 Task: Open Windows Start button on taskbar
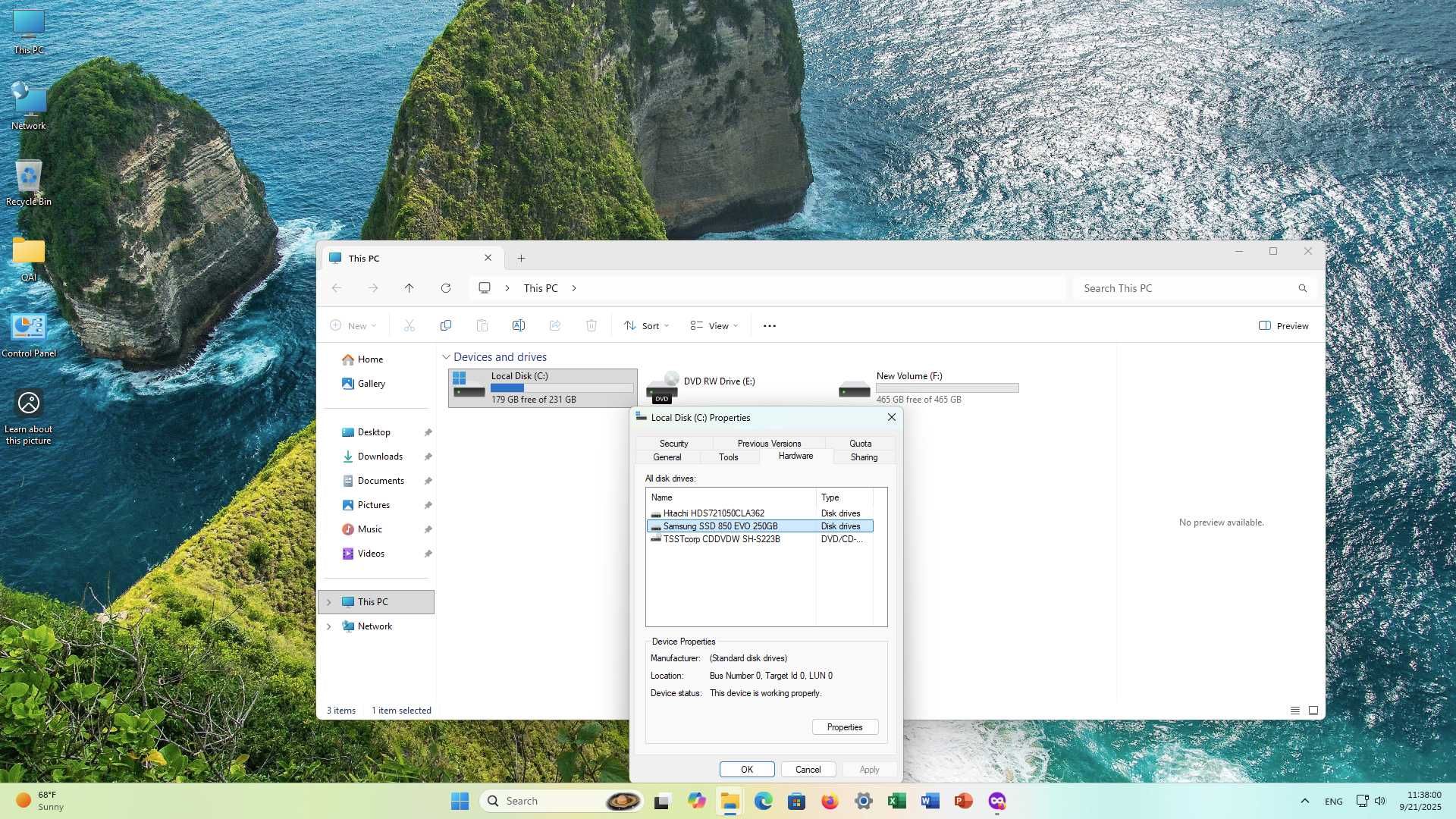pos(460,801)
